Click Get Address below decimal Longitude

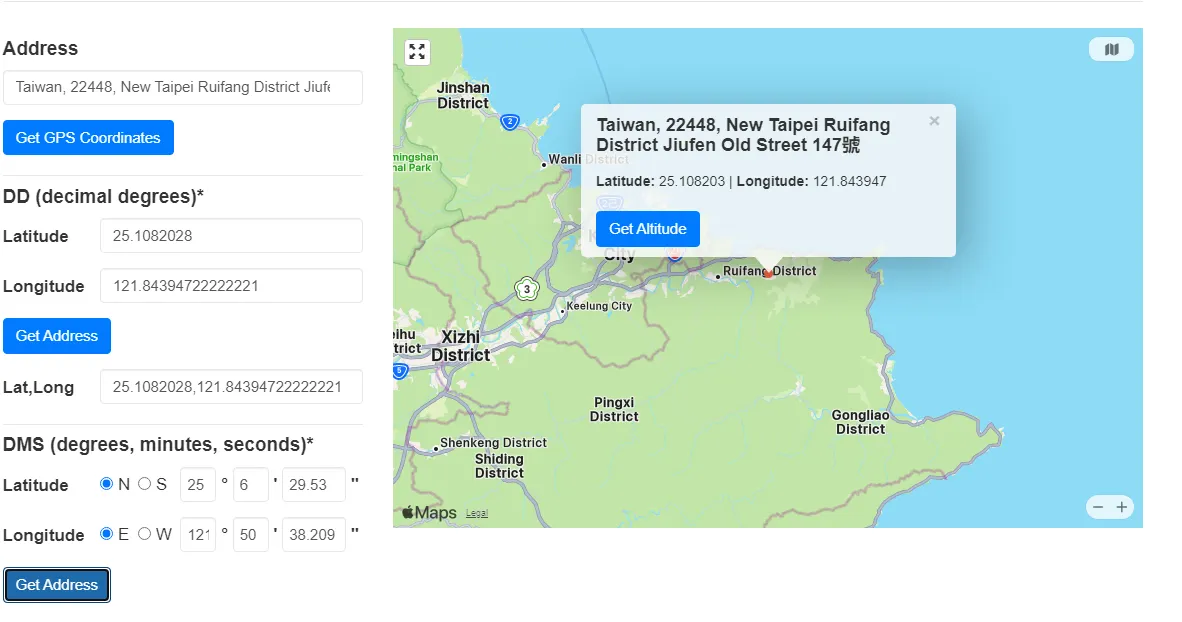57,336
